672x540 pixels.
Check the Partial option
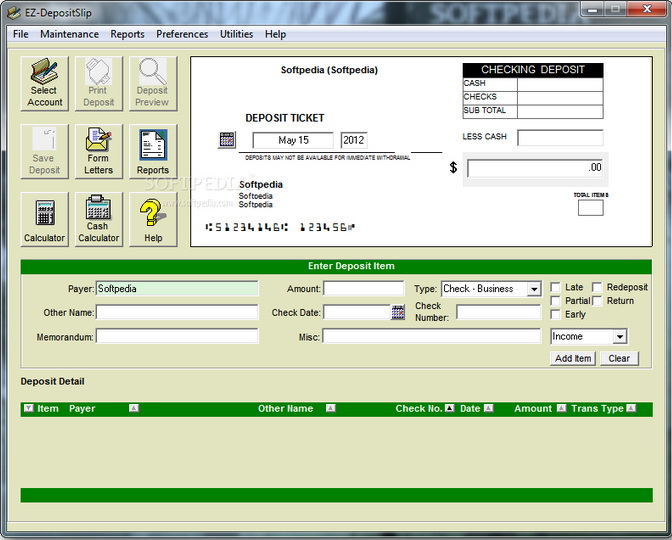tap(555, 301)
